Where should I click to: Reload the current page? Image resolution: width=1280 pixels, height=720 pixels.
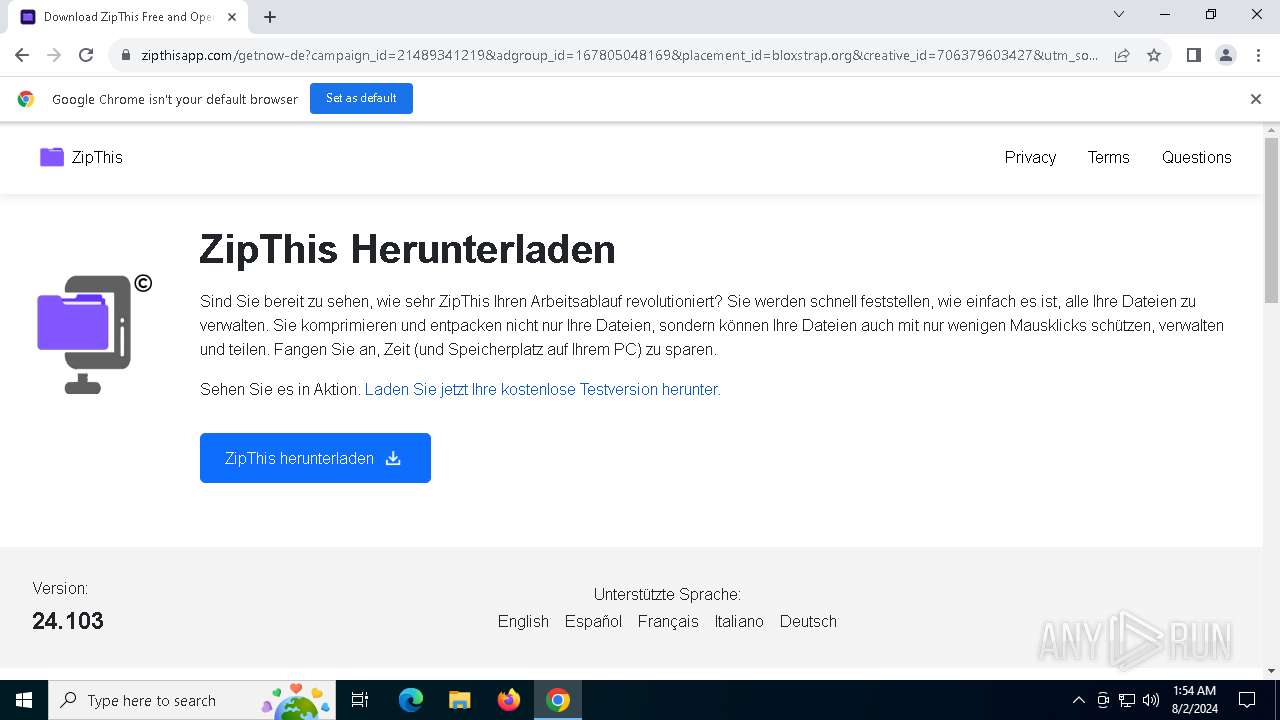pyautogui.click(x=86, y=55)
